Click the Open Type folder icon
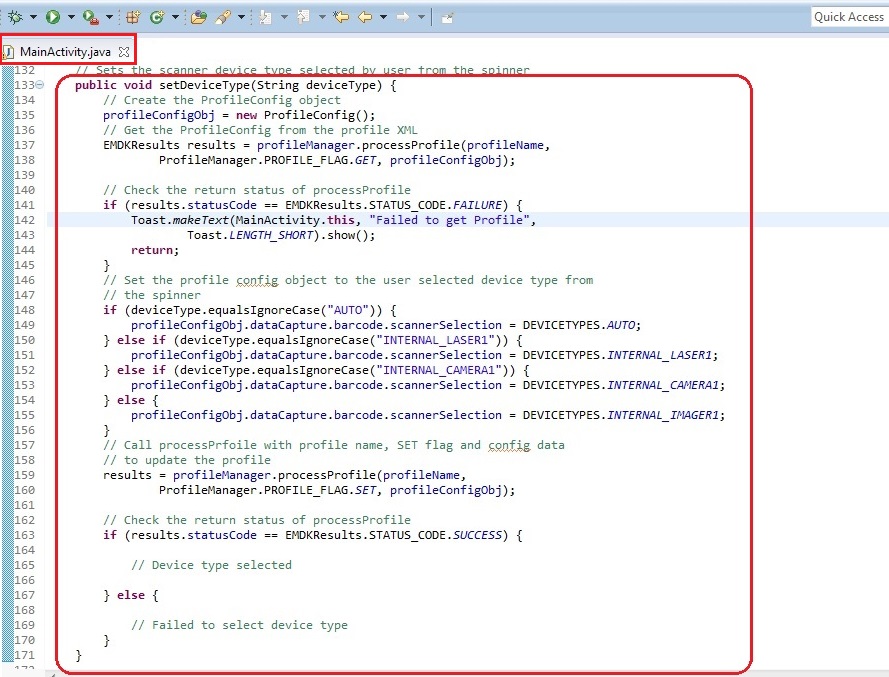The height and width of the screenshot is (677, 889). pos(198,17)
